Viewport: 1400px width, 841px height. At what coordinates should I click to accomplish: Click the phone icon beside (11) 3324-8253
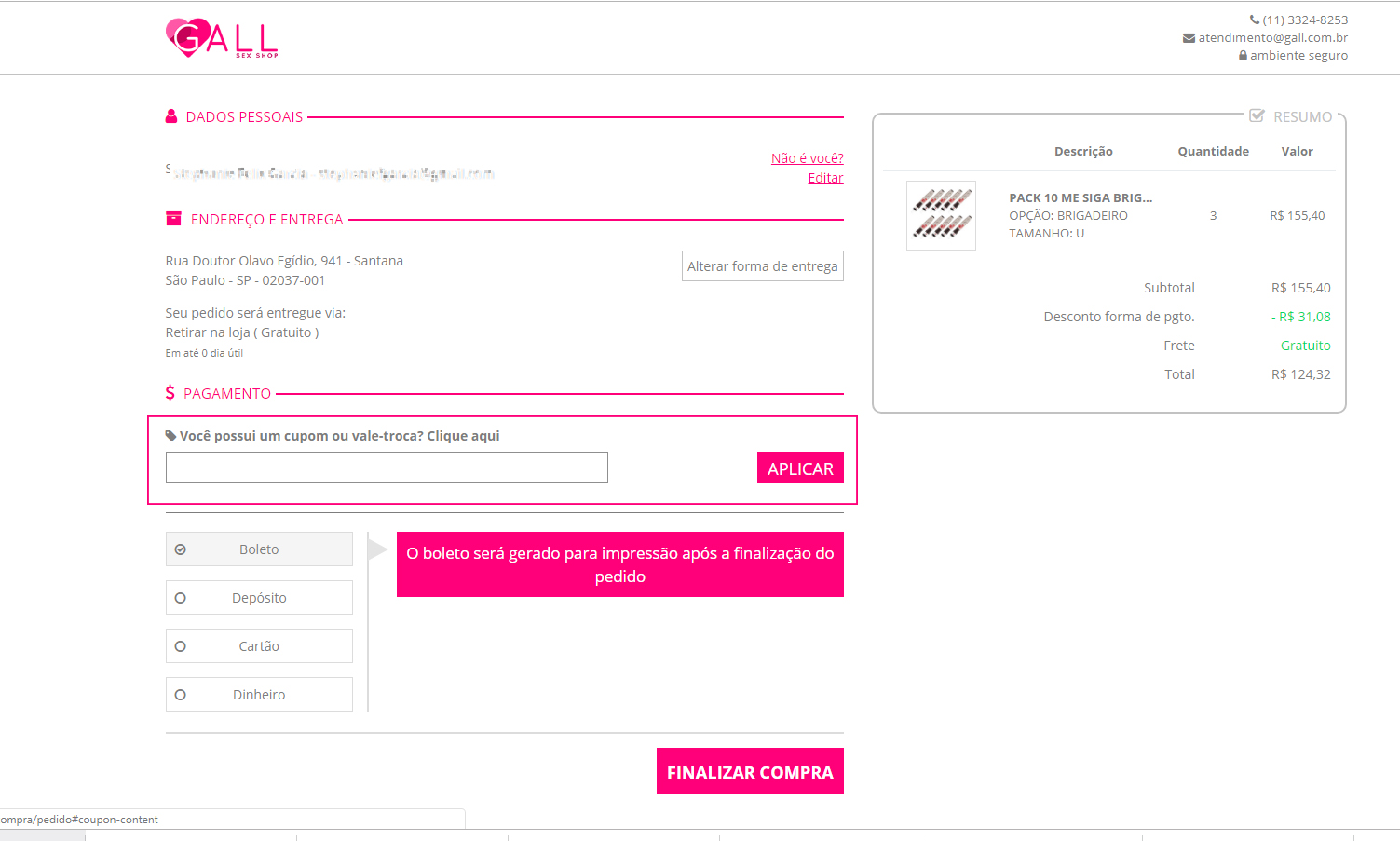[1255, 20]
